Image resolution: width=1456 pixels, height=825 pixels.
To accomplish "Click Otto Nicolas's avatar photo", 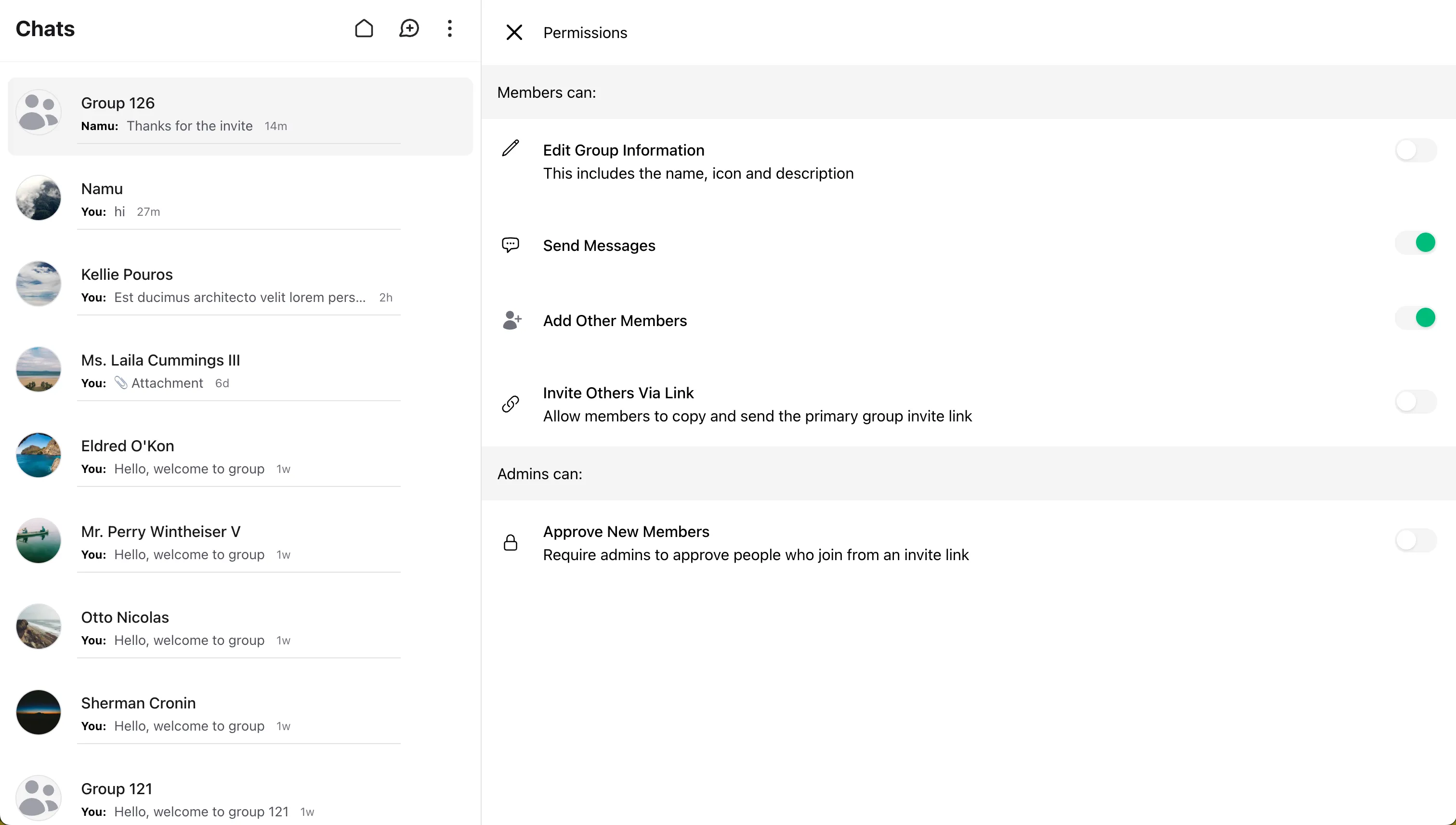I will point(39,626).
